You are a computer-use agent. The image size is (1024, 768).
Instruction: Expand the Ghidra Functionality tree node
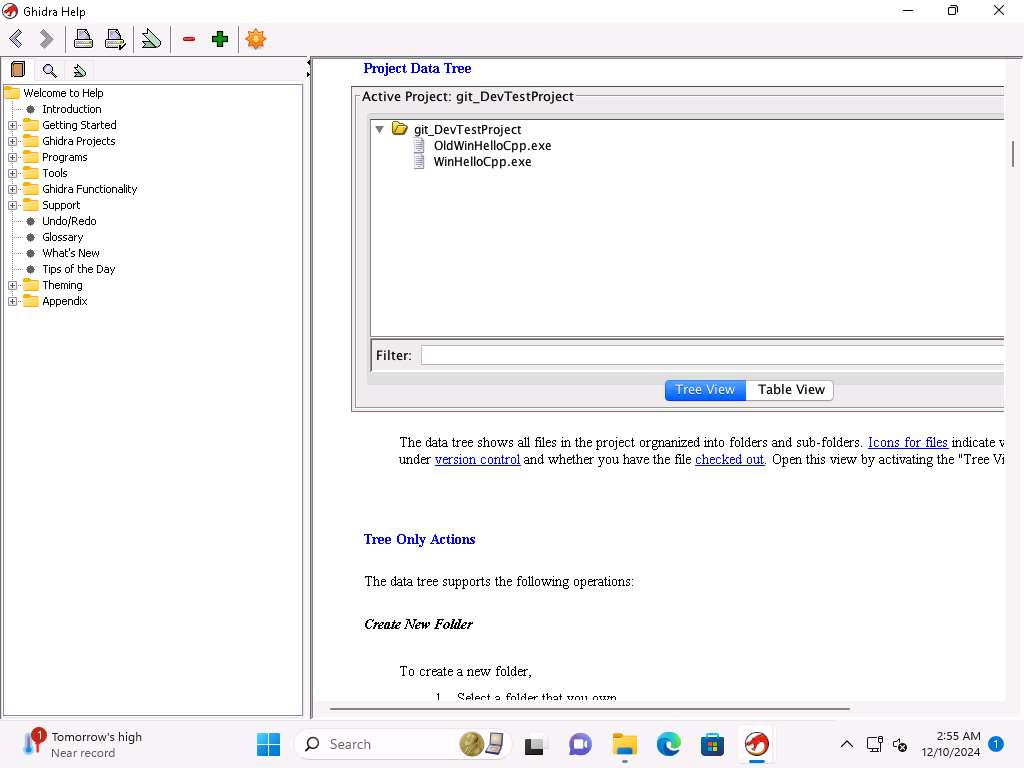(13, 189)
